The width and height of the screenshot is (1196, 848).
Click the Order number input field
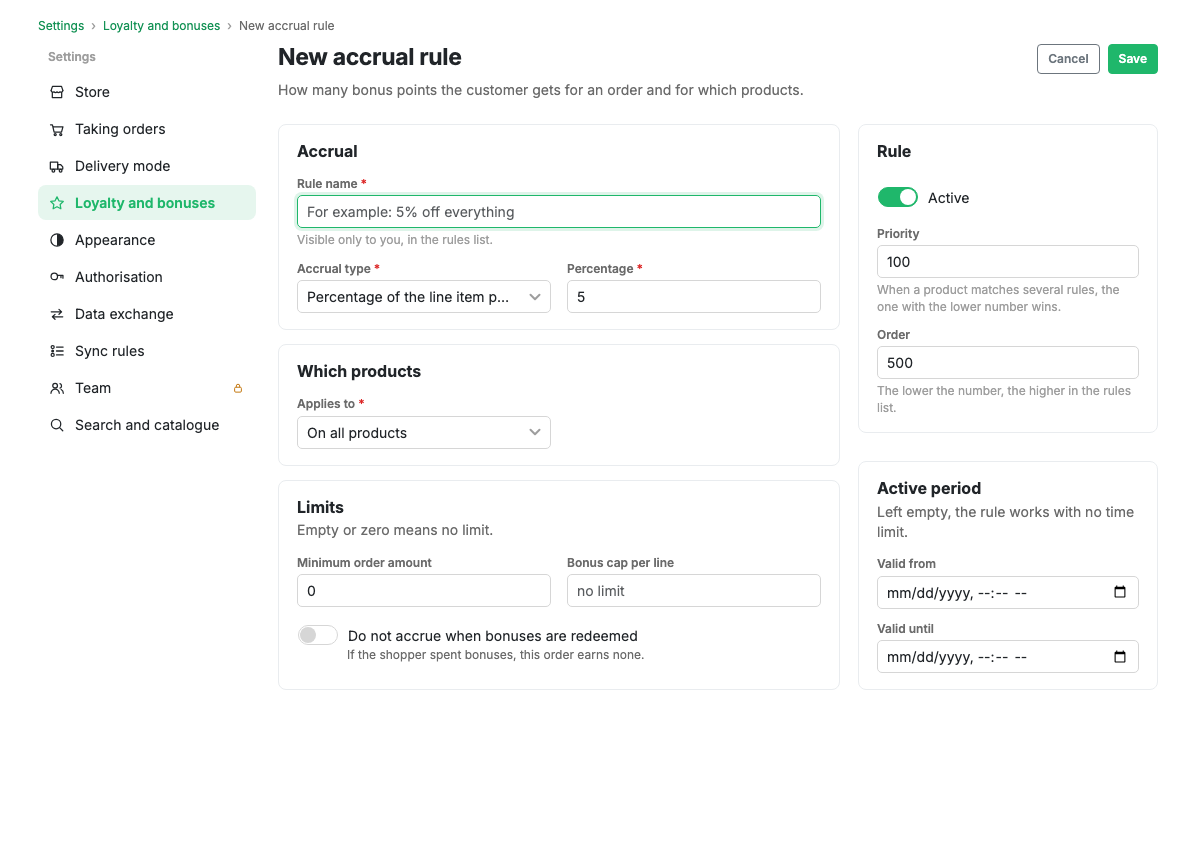point(1008,363)
